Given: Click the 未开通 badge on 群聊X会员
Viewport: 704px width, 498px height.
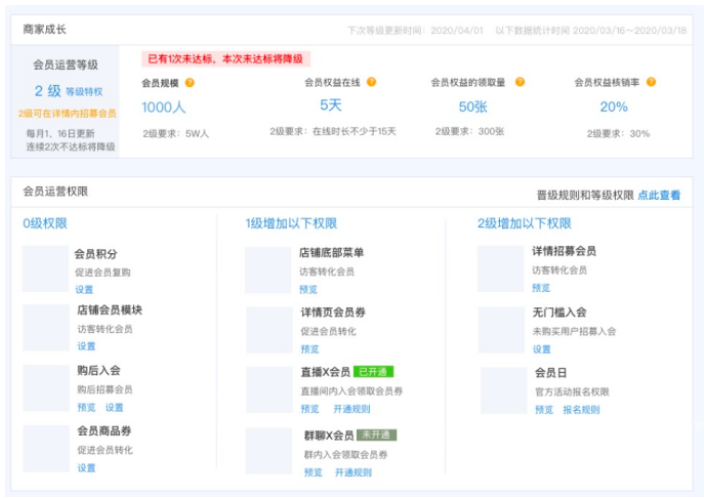Looking at the screenshot, I should pyautogui.click(x=377, y=436).
